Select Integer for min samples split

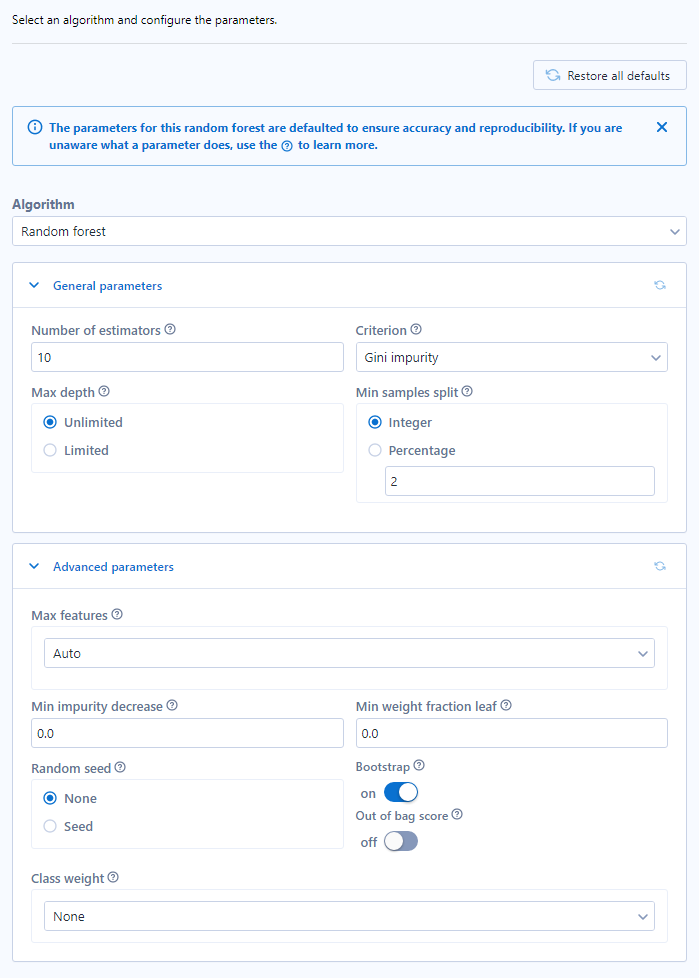pyautogui.click(x=375, y=422)
